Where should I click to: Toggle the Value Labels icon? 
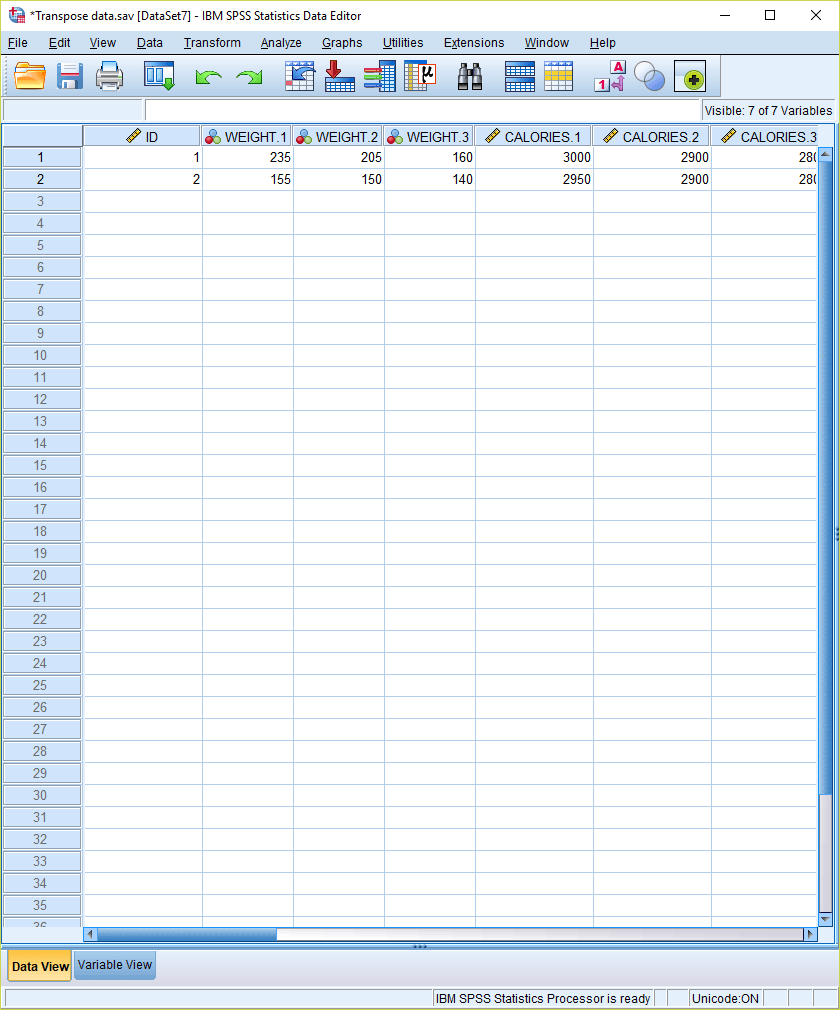[x=609, y=77]
